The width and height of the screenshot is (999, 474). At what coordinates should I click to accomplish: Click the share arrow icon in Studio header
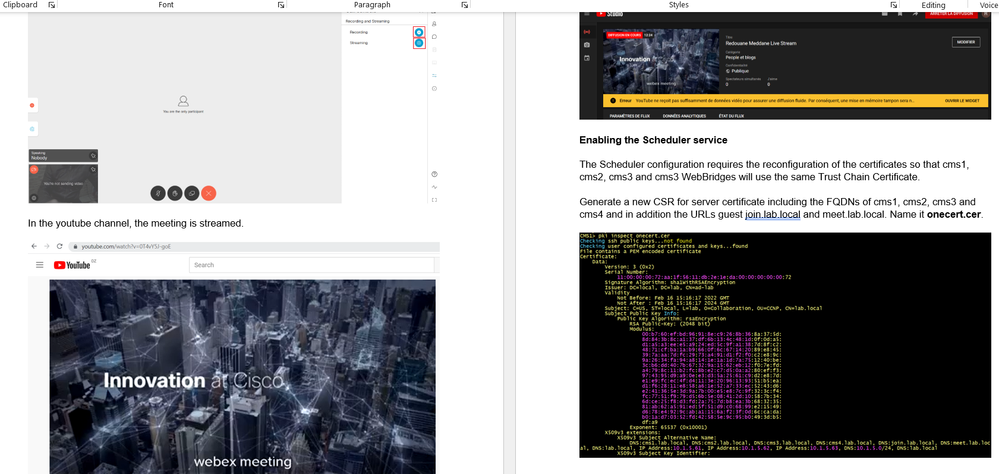pyautogui.click(x=916, y=13)
